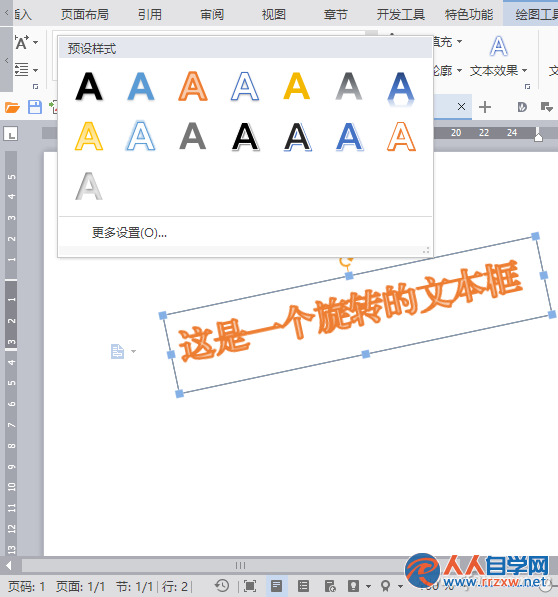Select the blue reflection A preset
The height and width of the screenshot is (597, 558).
[x=401, y=88]
